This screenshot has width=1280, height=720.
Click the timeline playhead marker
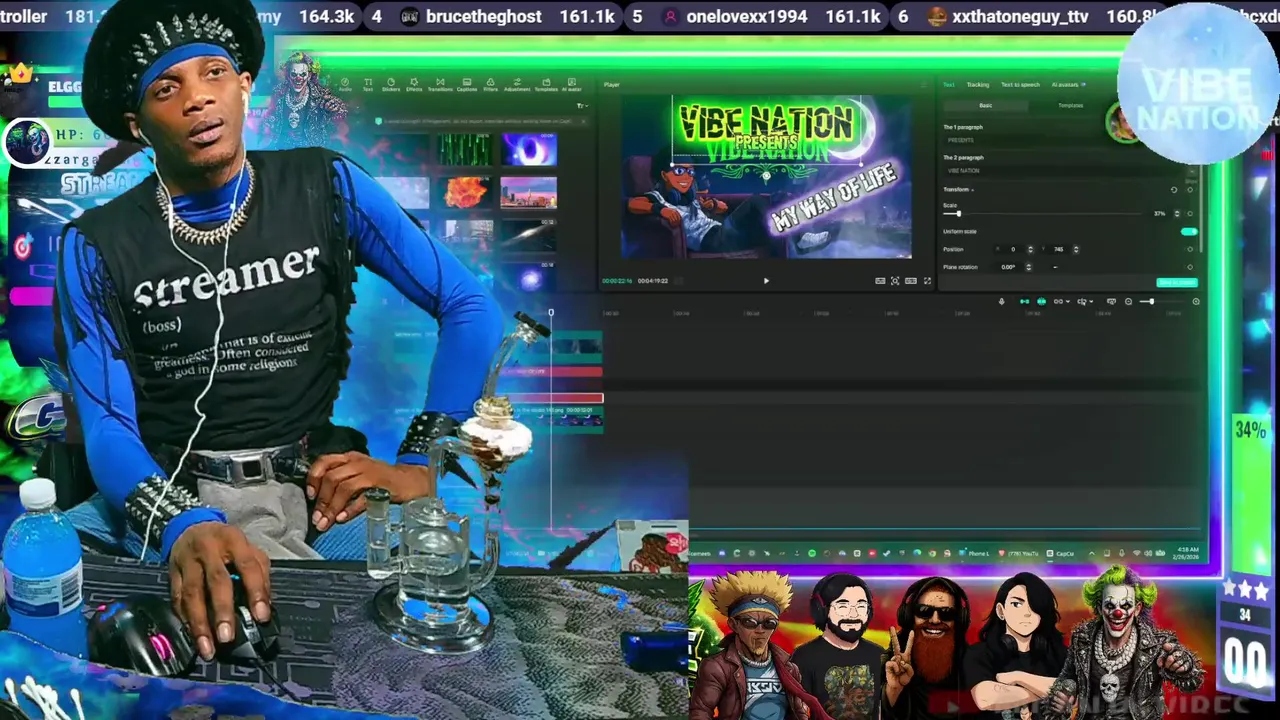click(x=551, y=313)
